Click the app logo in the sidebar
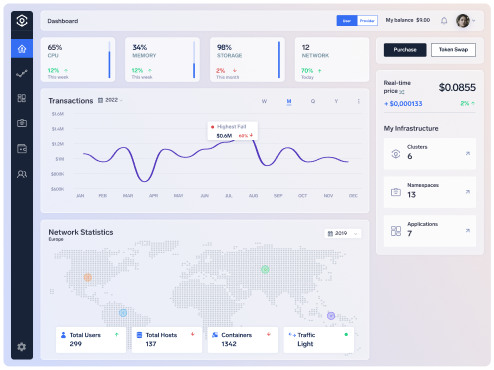Screen dimensions: 494x370 [x=22, y=21]
